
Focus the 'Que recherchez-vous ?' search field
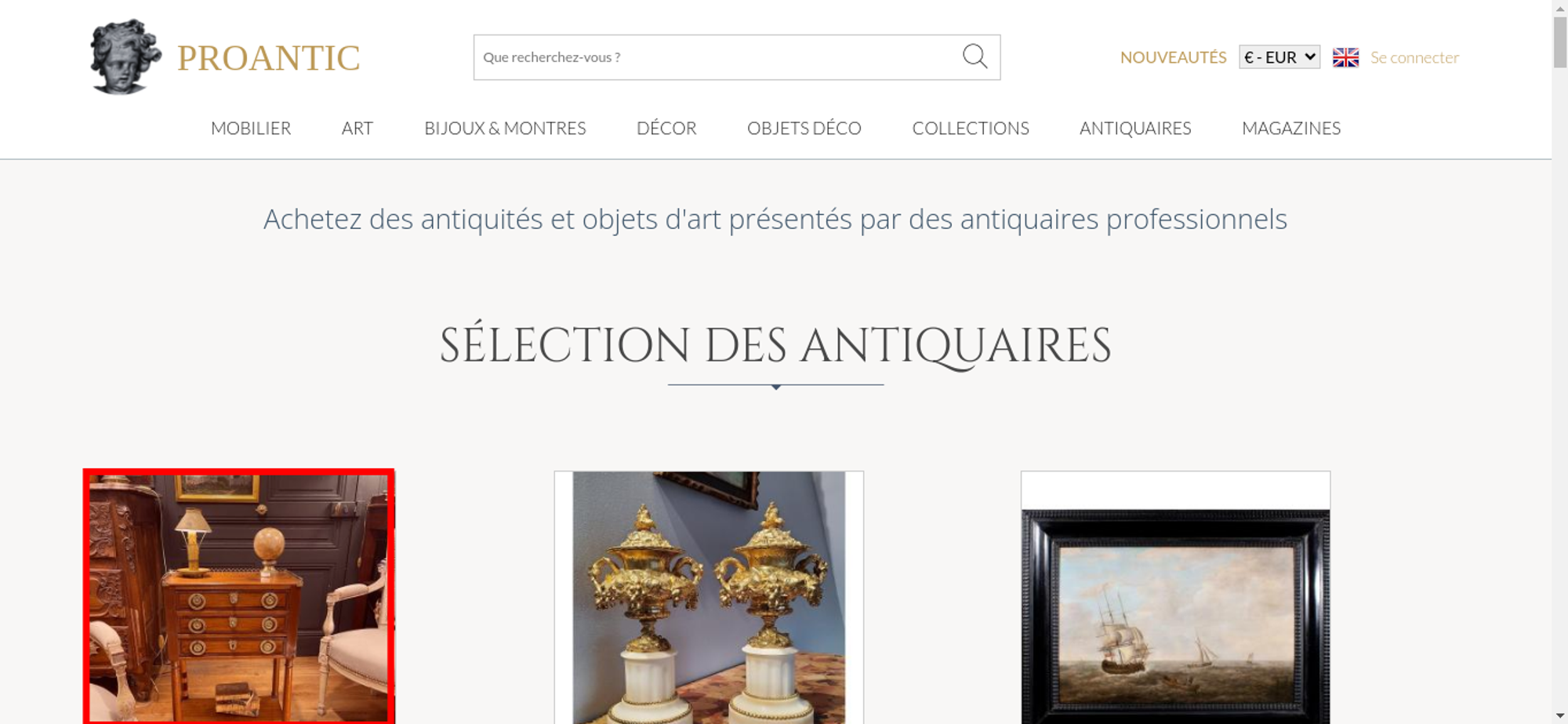coord(717,57)
